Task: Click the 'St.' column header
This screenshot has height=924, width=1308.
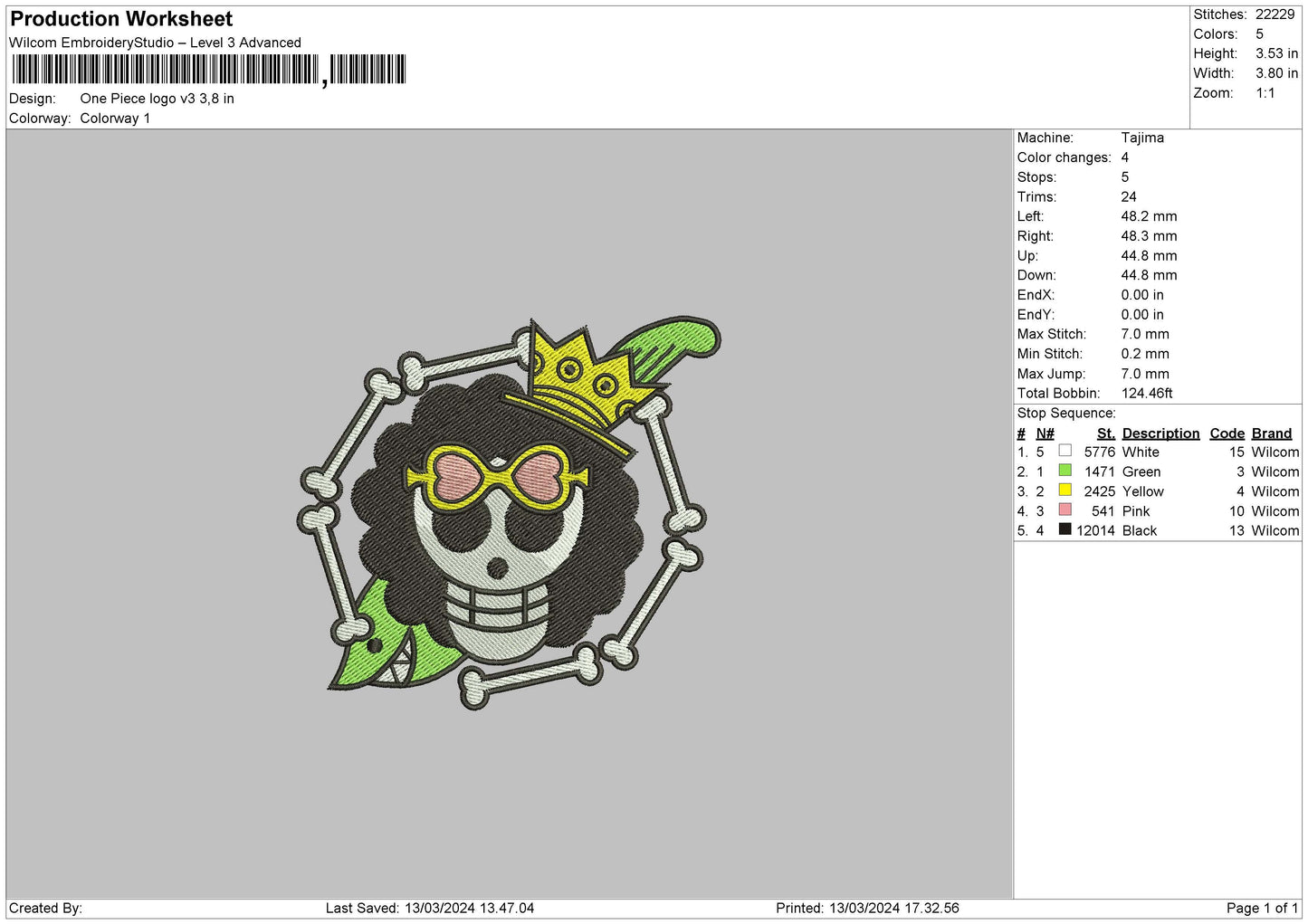Action: point(1105,433)
